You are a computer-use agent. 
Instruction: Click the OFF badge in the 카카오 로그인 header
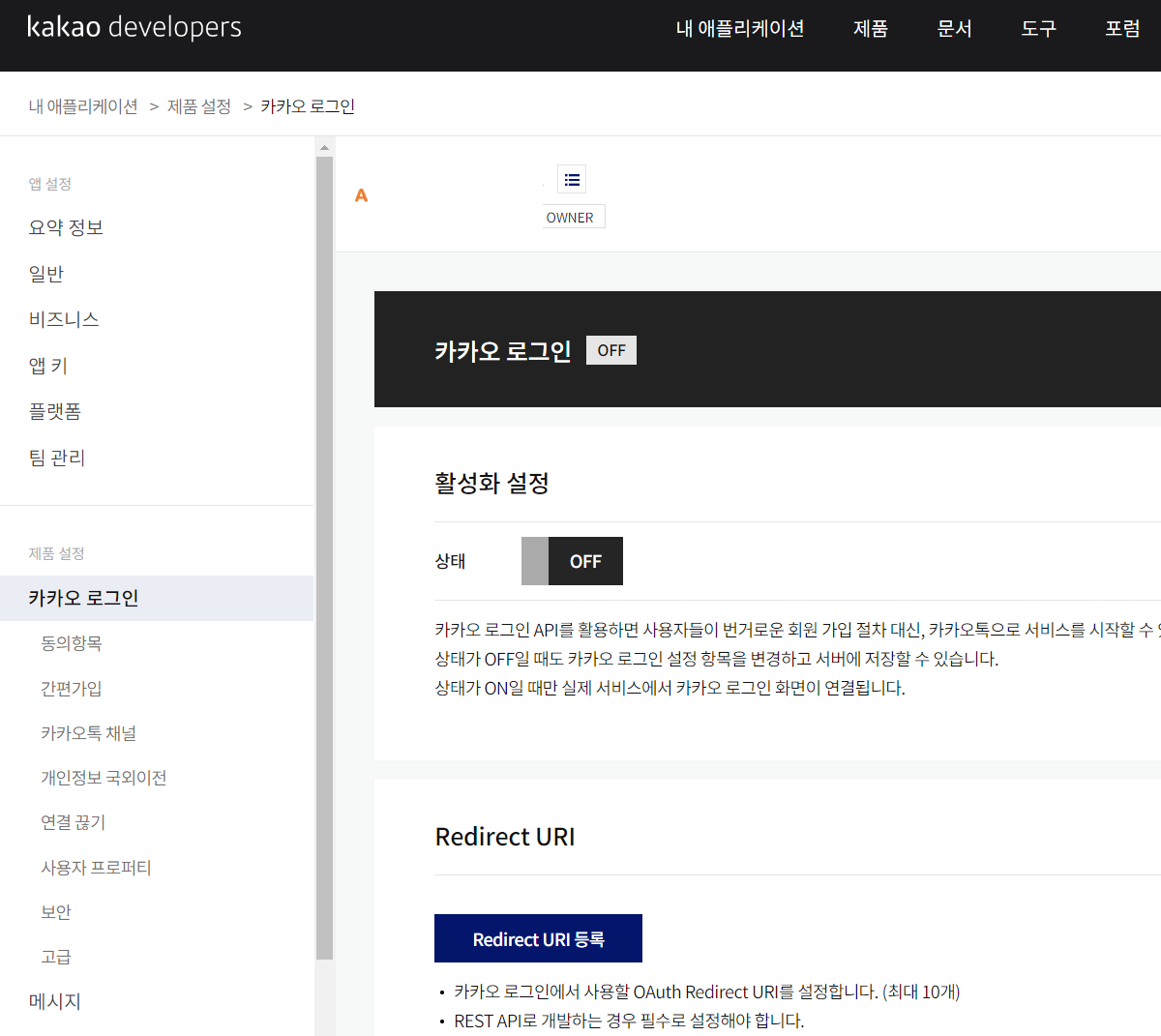(x=611, y=350)
